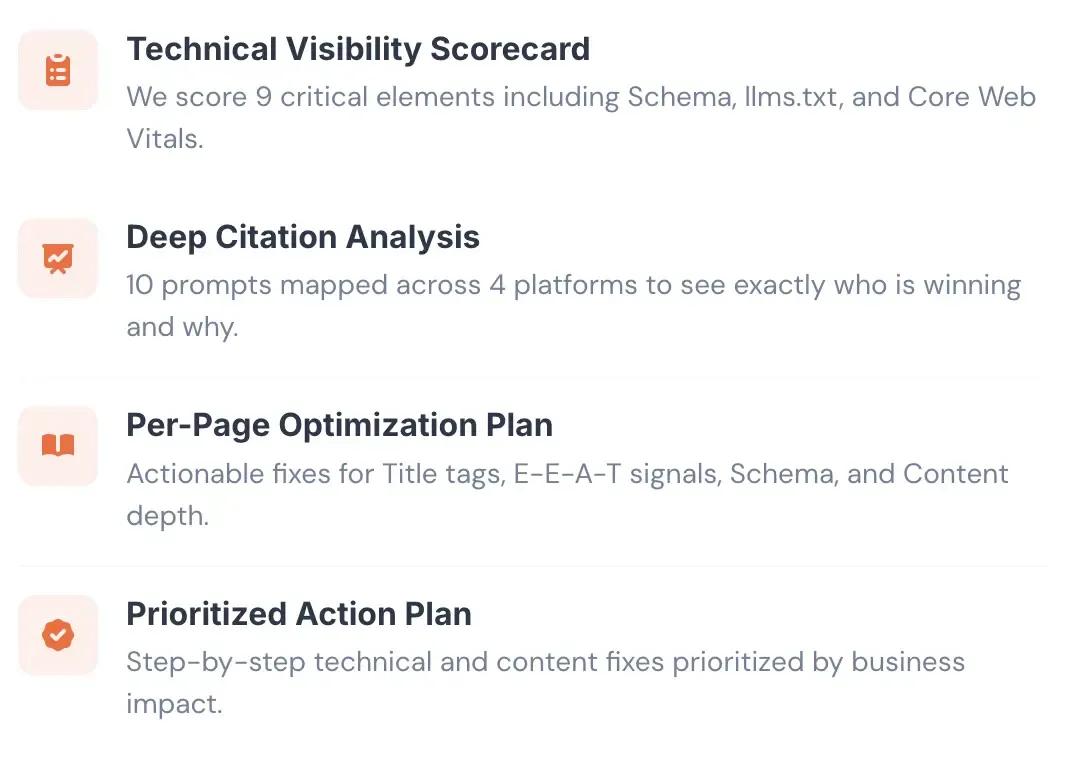The width and height of the screenshot is (1066, 760).
Task: Click the clipboard scorecard icon
Action: tap(58, 70)
